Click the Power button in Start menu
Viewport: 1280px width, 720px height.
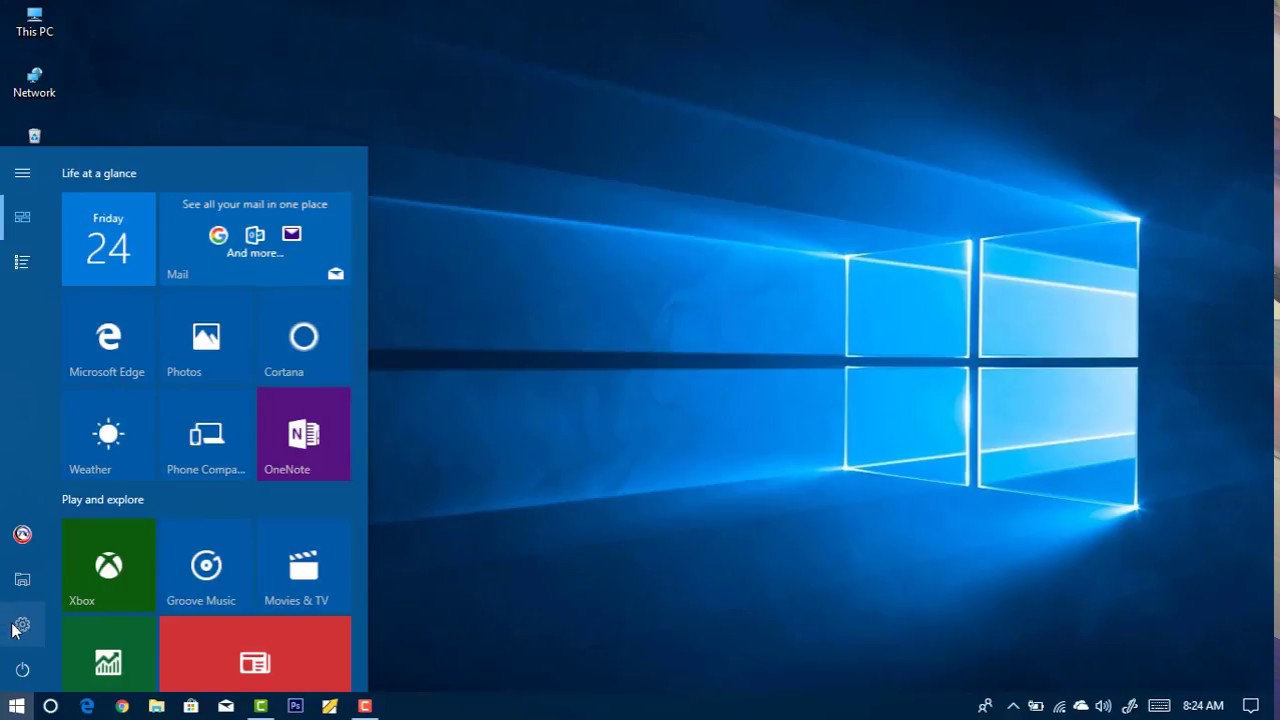tap(22, 670)
